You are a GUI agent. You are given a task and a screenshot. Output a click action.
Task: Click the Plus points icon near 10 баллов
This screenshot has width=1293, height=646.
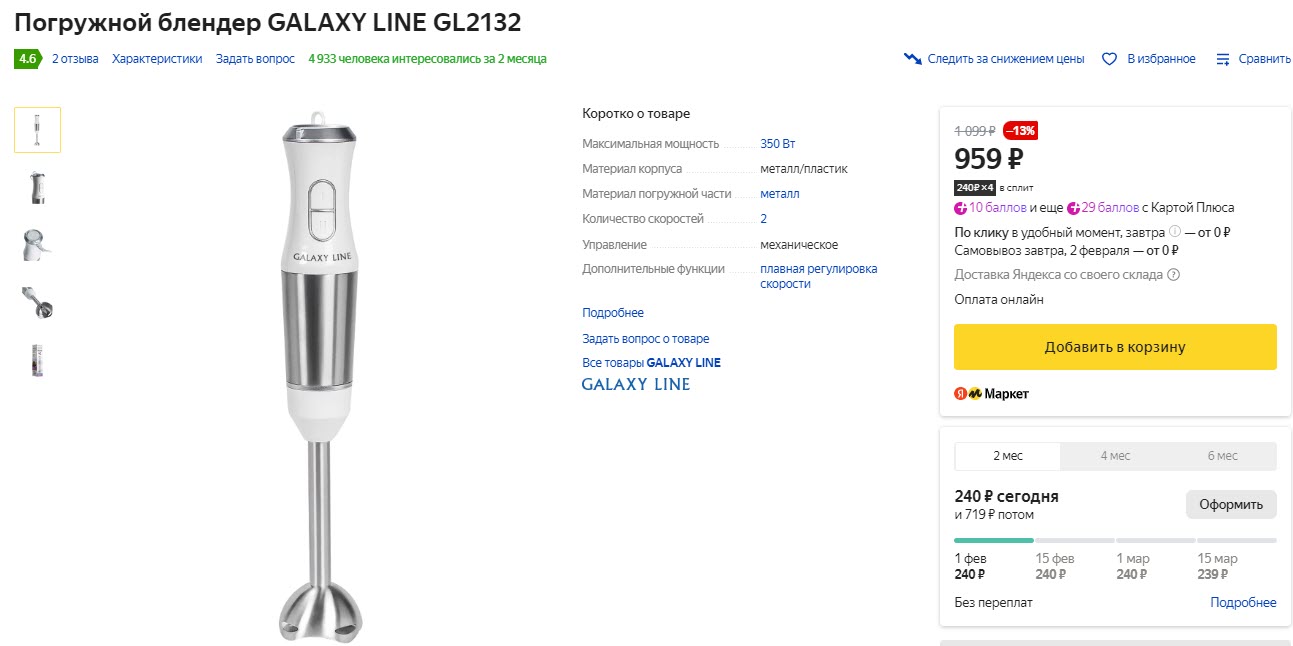962,207
